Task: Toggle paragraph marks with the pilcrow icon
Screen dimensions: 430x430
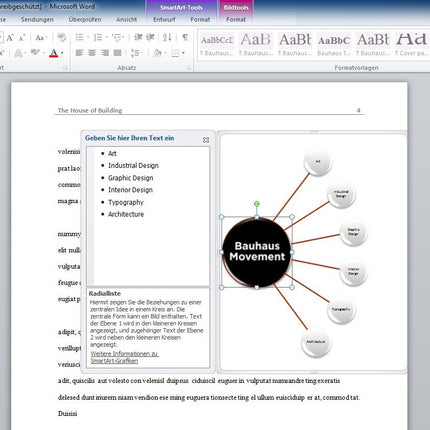Action: (185, 37)
